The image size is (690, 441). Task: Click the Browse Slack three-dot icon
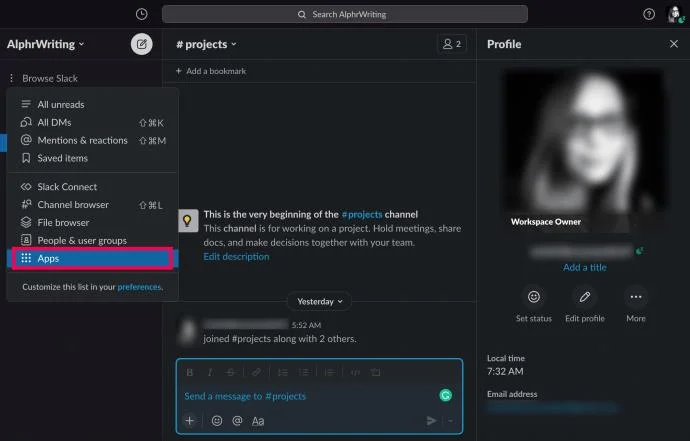(x=11, y=78)
